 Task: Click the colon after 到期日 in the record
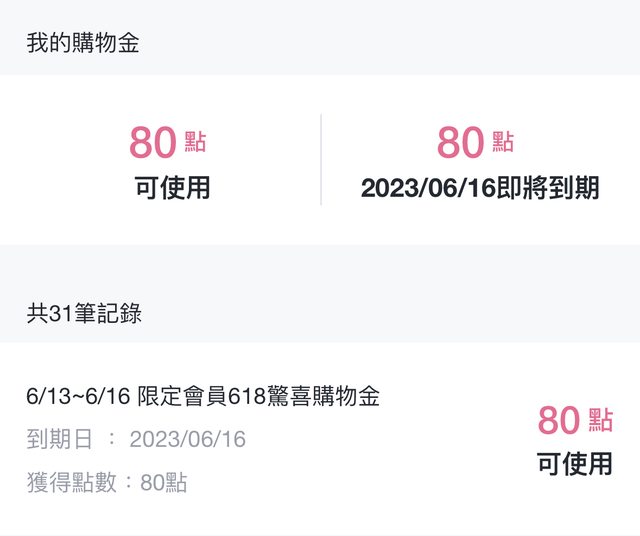point(111,440)
